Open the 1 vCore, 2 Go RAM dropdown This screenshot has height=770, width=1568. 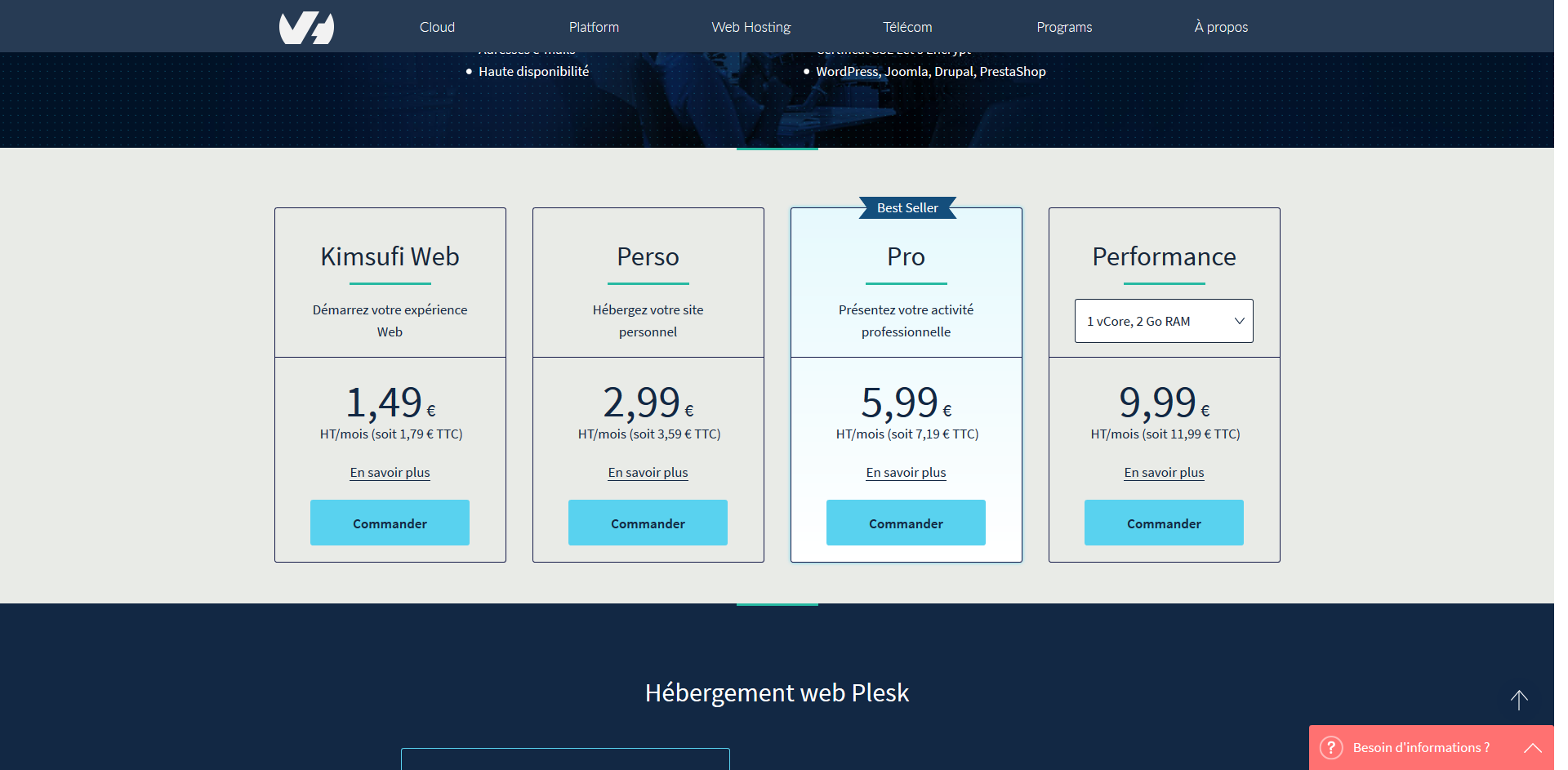point(1164,321)
